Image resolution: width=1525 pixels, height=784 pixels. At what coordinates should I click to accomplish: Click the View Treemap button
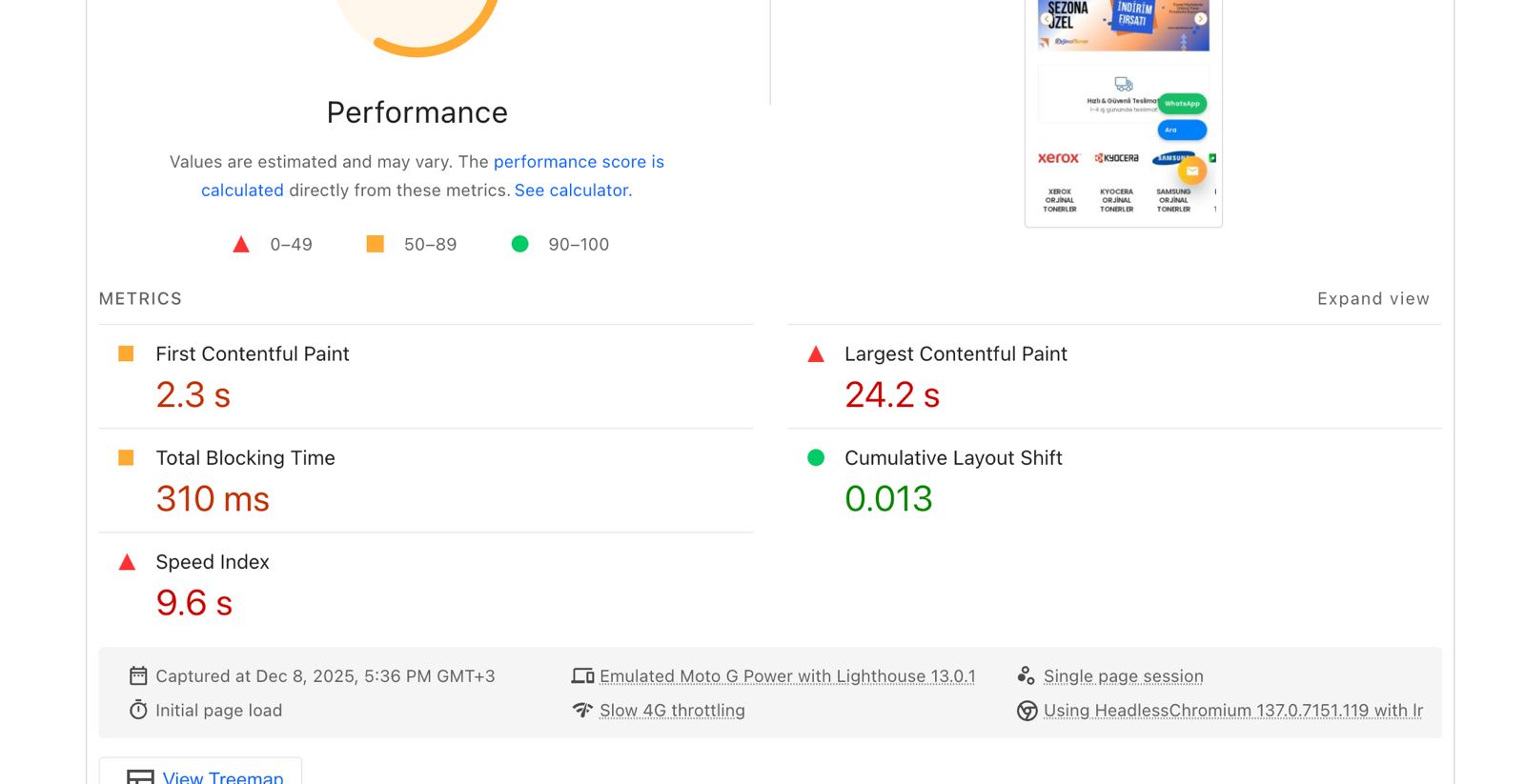click(201, 775)
